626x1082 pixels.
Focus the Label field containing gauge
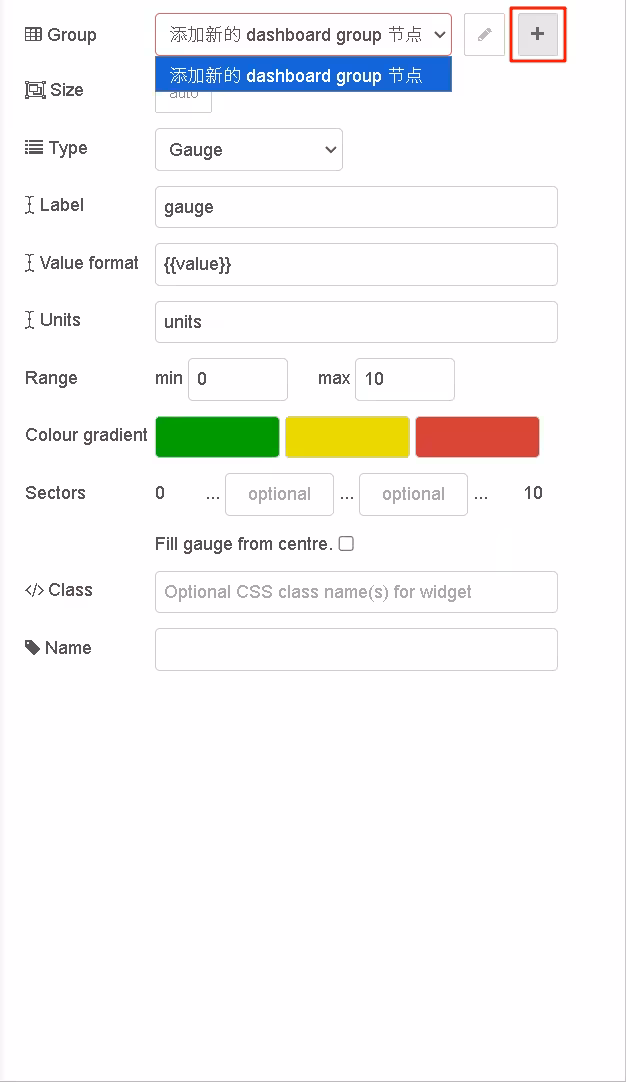click(356, 207)
